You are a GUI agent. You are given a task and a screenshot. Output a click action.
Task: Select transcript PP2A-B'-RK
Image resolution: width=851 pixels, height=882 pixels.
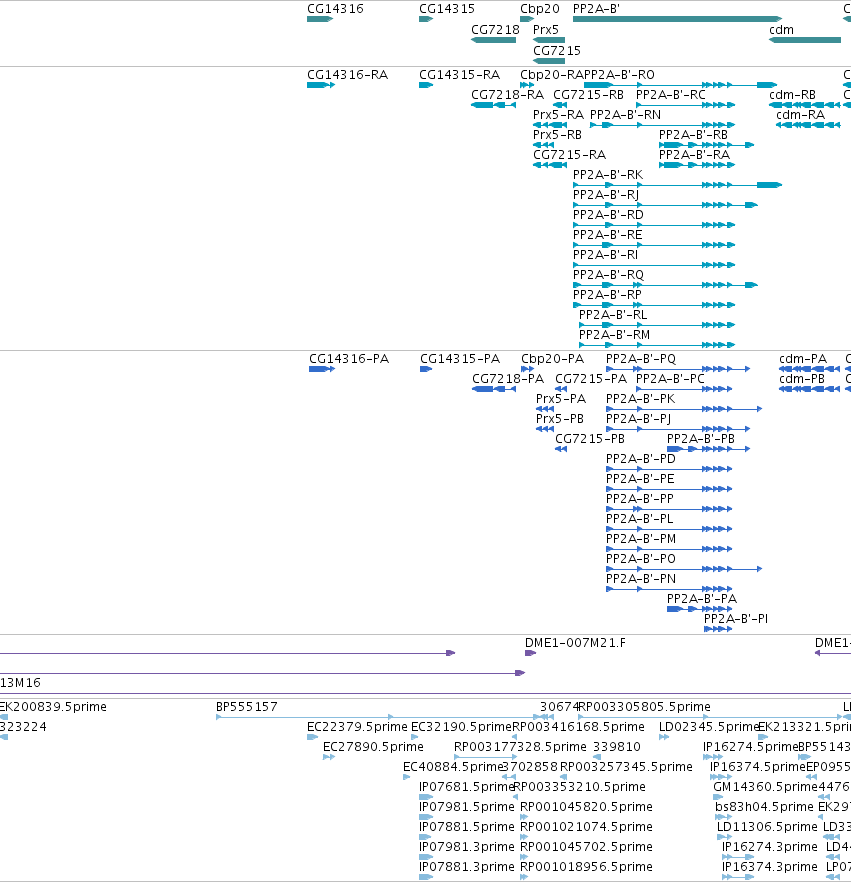click(x=677, y=185)
